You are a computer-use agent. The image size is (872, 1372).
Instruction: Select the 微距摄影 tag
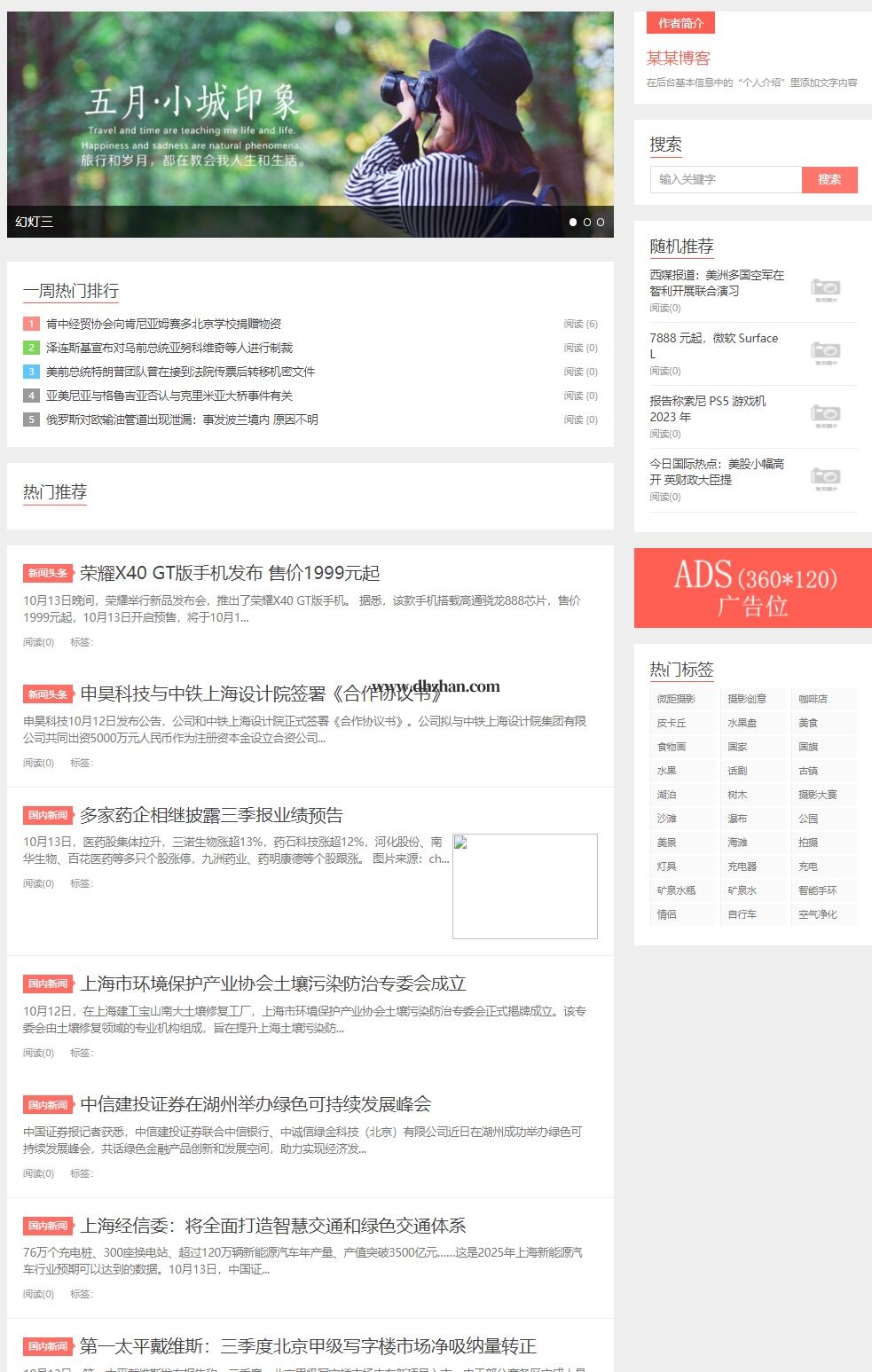(676, 699)
